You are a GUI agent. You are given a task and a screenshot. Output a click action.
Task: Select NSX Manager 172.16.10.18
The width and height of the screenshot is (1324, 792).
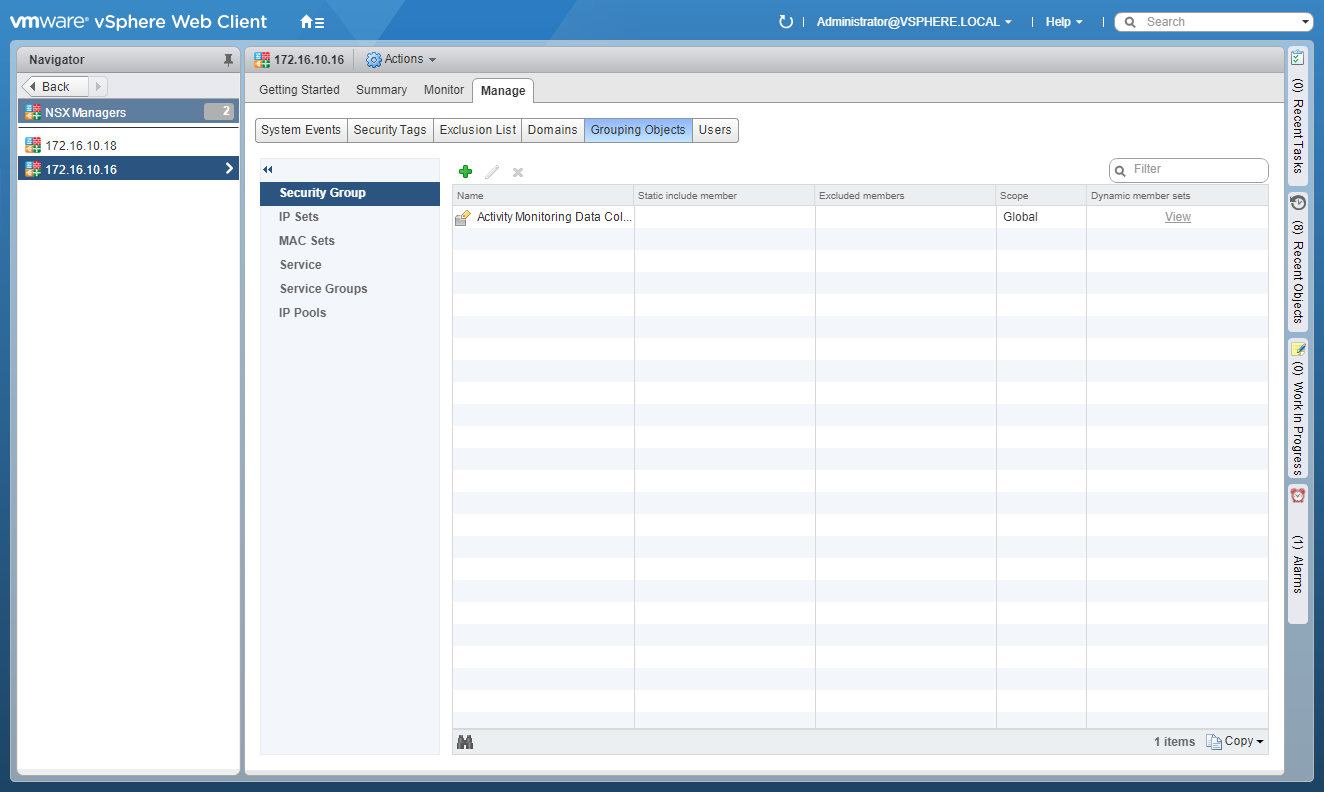(81, 146)
